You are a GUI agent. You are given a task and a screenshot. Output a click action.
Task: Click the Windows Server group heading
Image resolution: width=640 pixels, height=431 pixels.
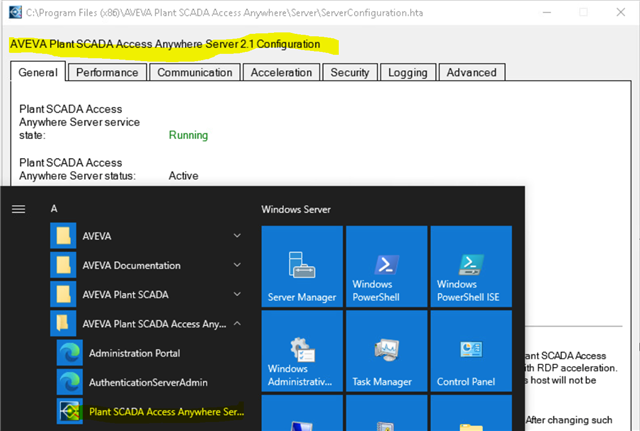pos(296,209)
